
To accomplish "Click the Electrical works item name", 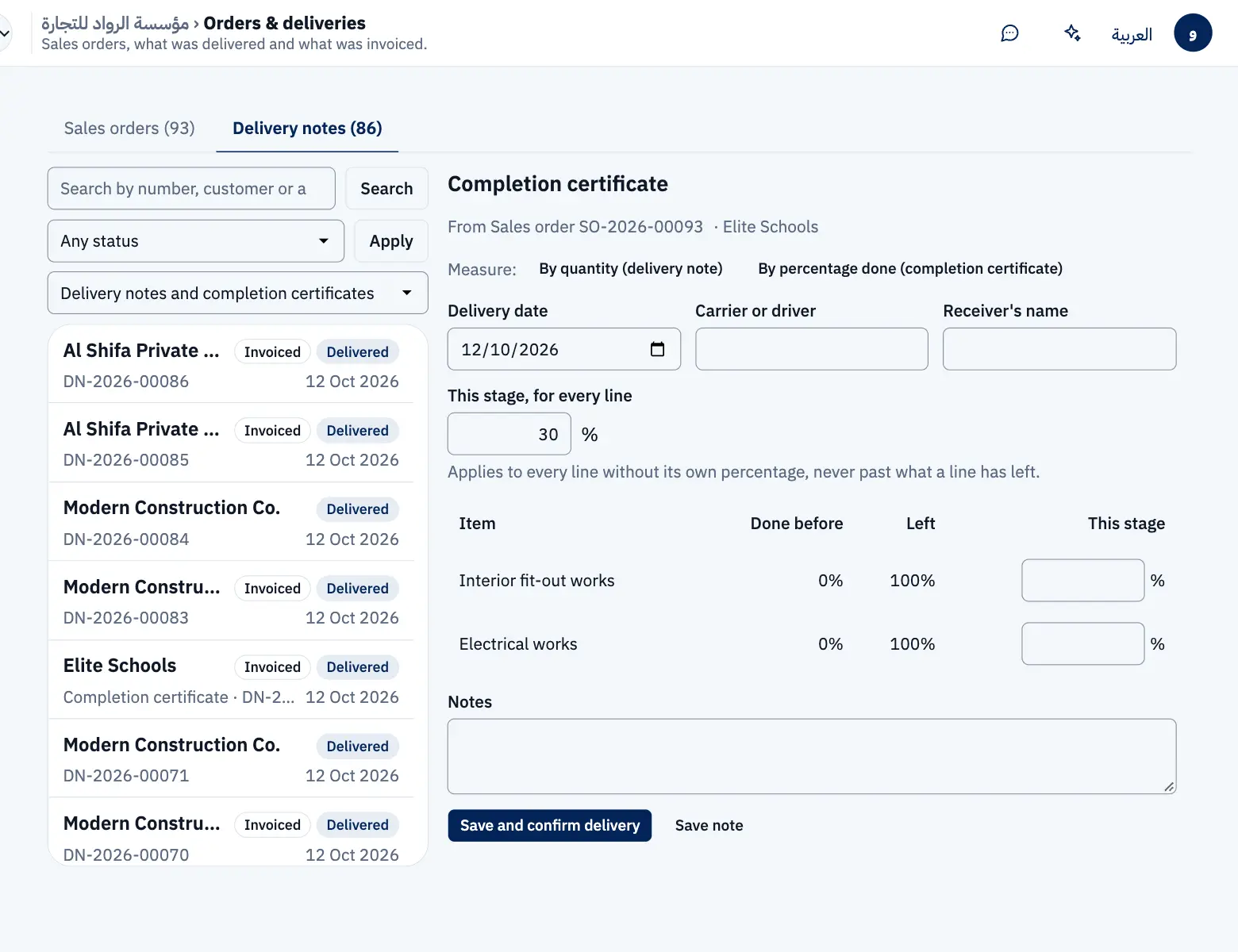I will [x=518, y=644].
